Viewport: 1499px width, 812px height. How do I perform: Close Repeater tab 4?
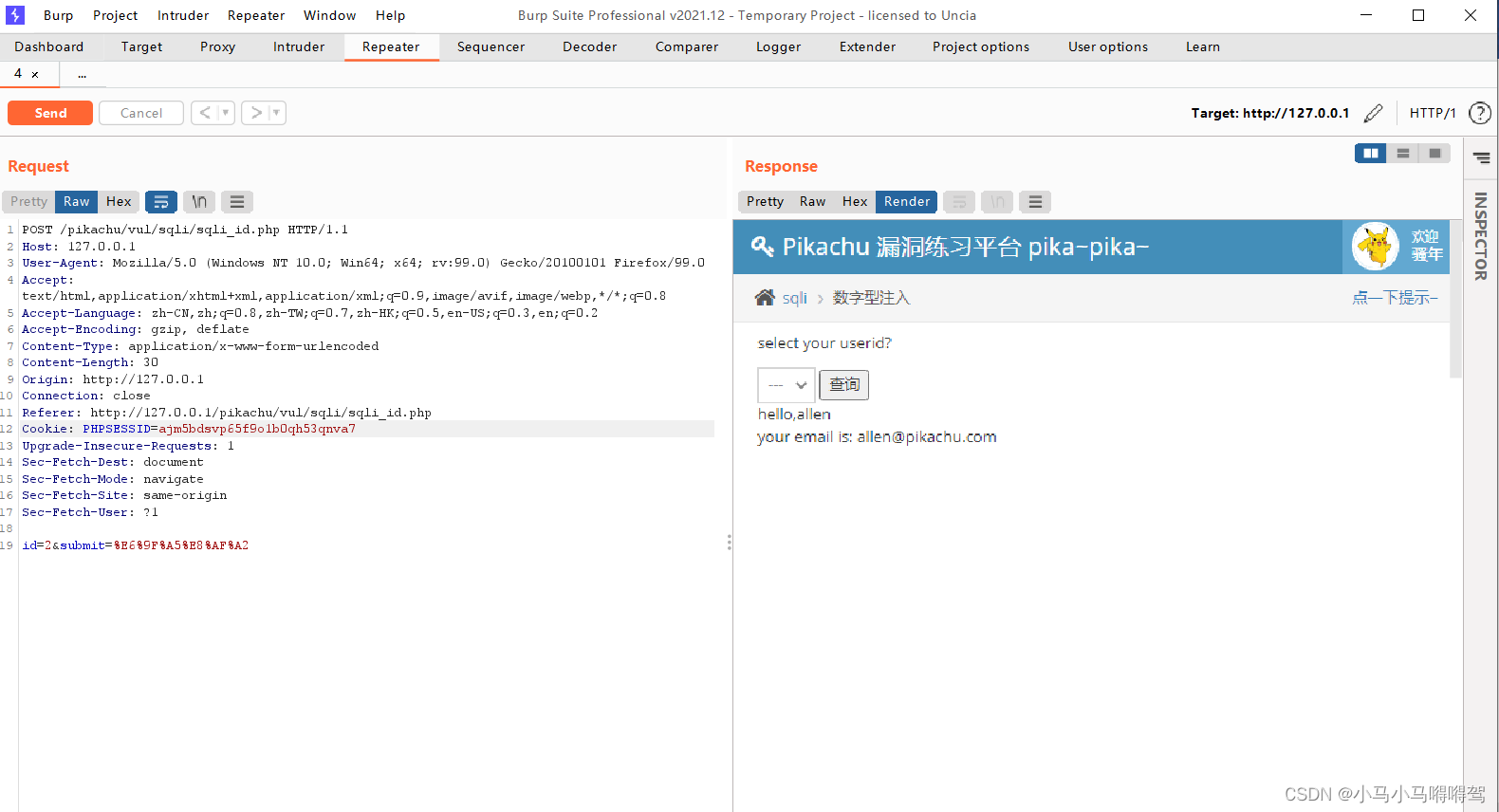tap(35, 75)
